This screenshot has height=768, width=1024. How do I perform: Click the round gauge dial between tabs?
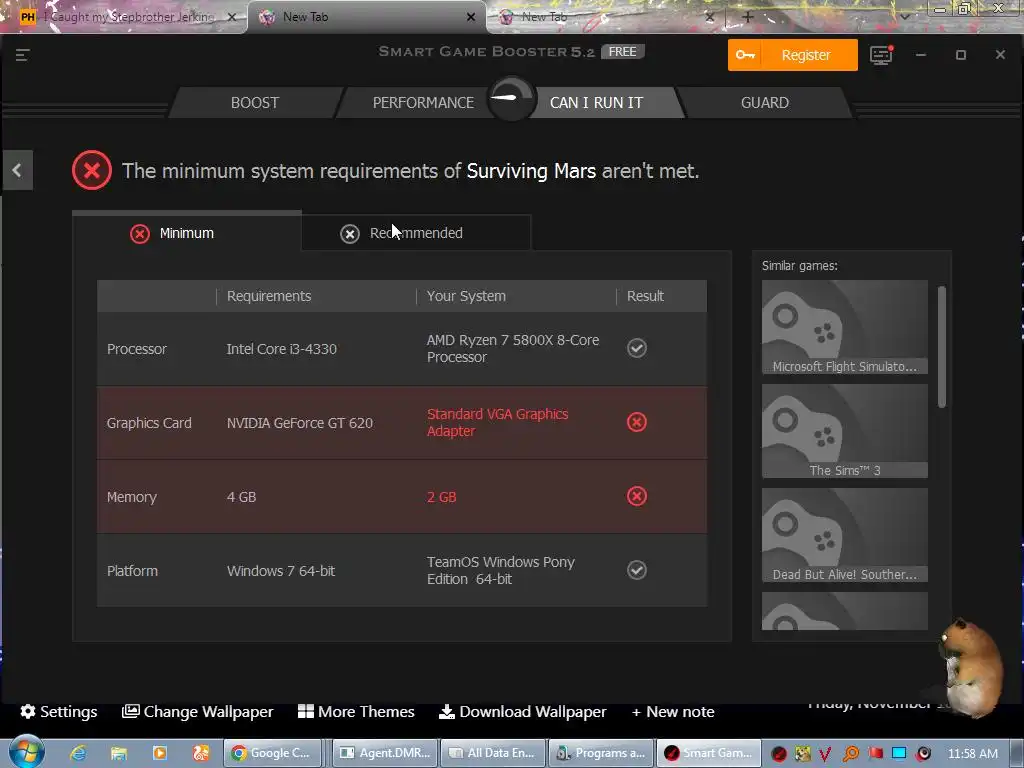pyautogui.click(x=511, y=99)
